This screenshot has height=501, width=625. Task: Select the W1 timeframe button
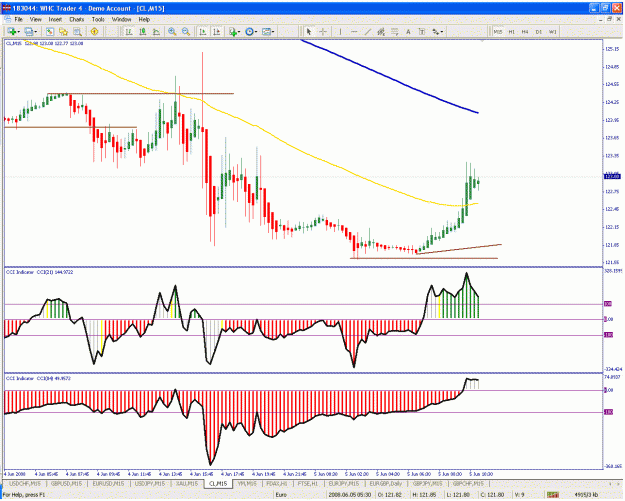(x=553, y=31)
